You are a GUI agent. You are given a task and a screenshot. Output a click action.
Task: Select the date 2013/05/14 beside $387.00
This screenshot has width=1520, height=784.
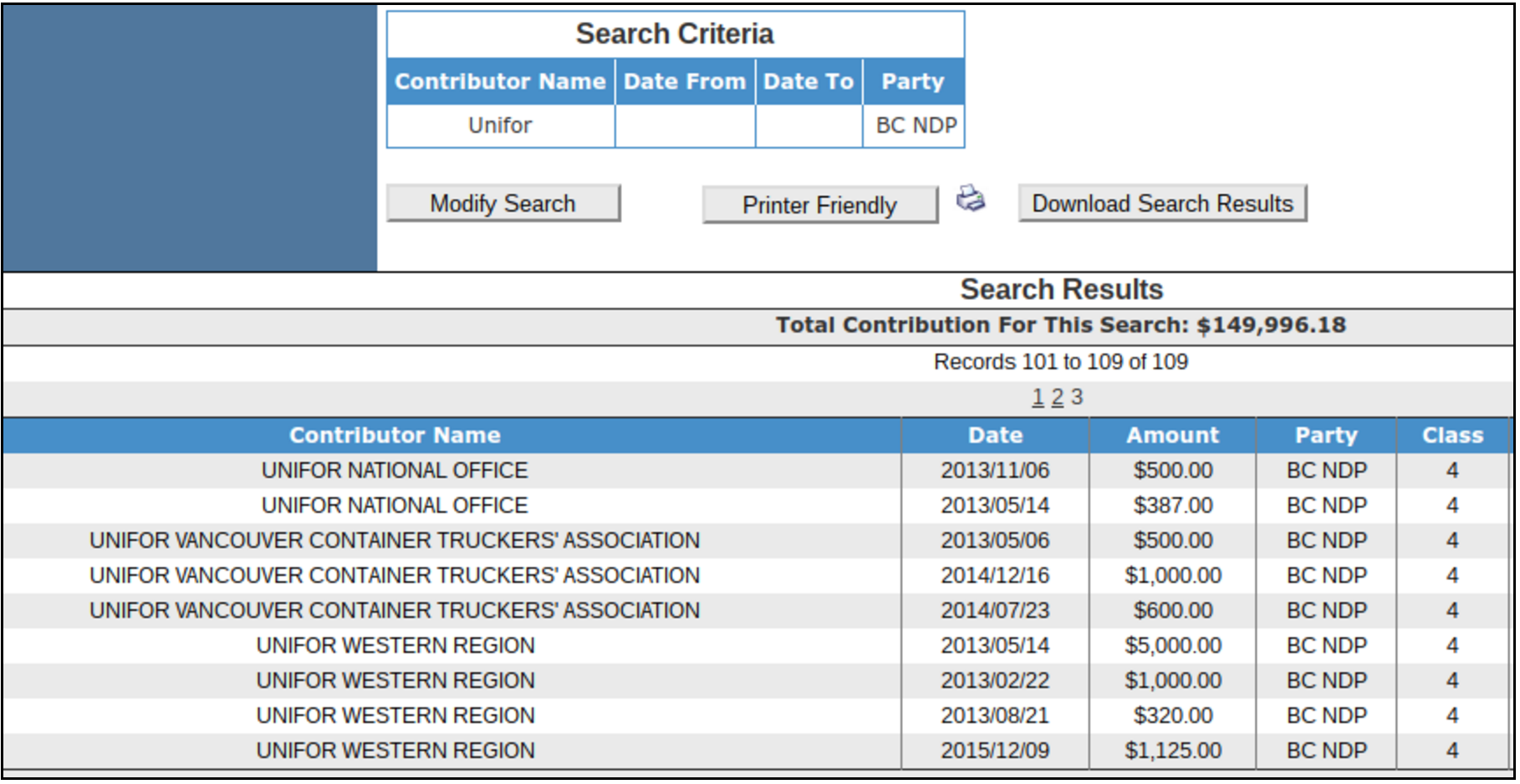pos(995,506)
